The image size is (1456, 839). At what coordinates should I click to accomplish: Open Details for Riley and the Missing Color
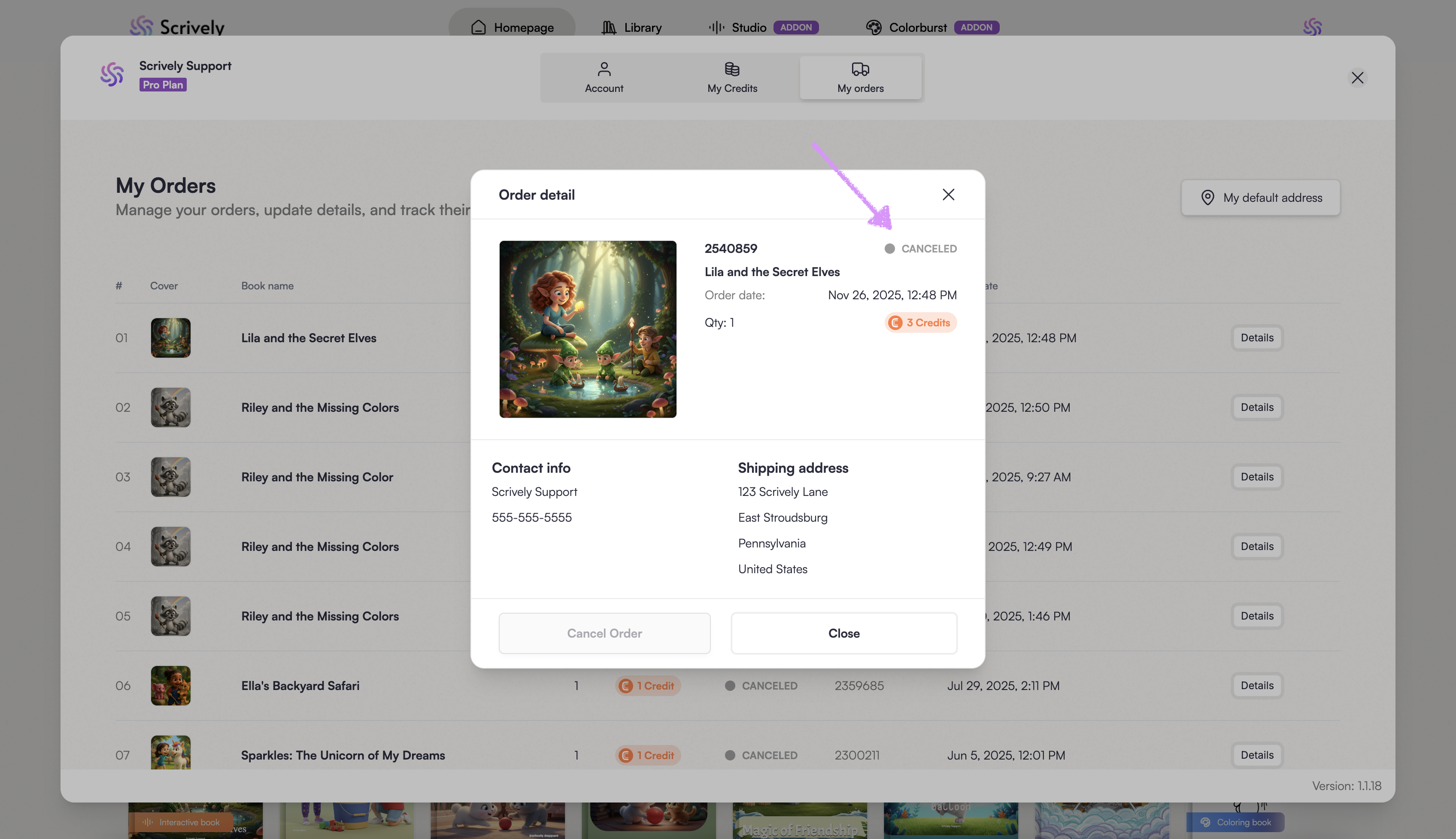tap(1257, 477)
